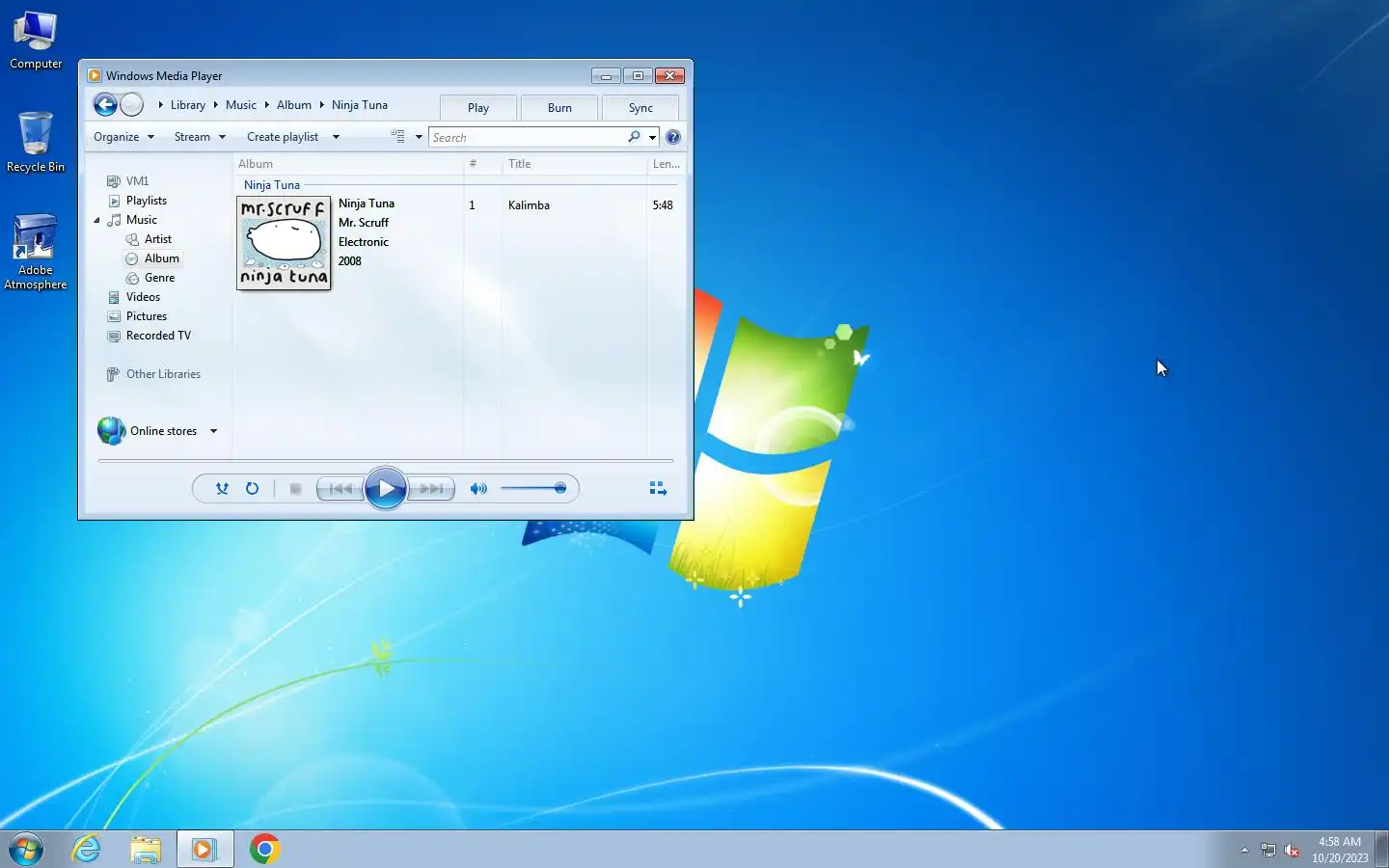Open Windows Explorer from the taskbar
The height and width of the screenshot is (868, 1389).
146,849
